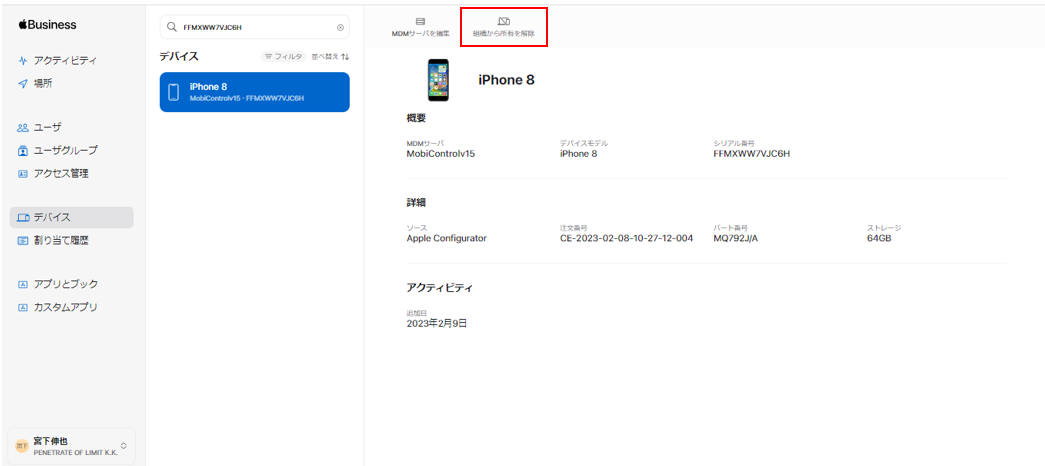Clear the serial number search field

click(x=340, y=27)
